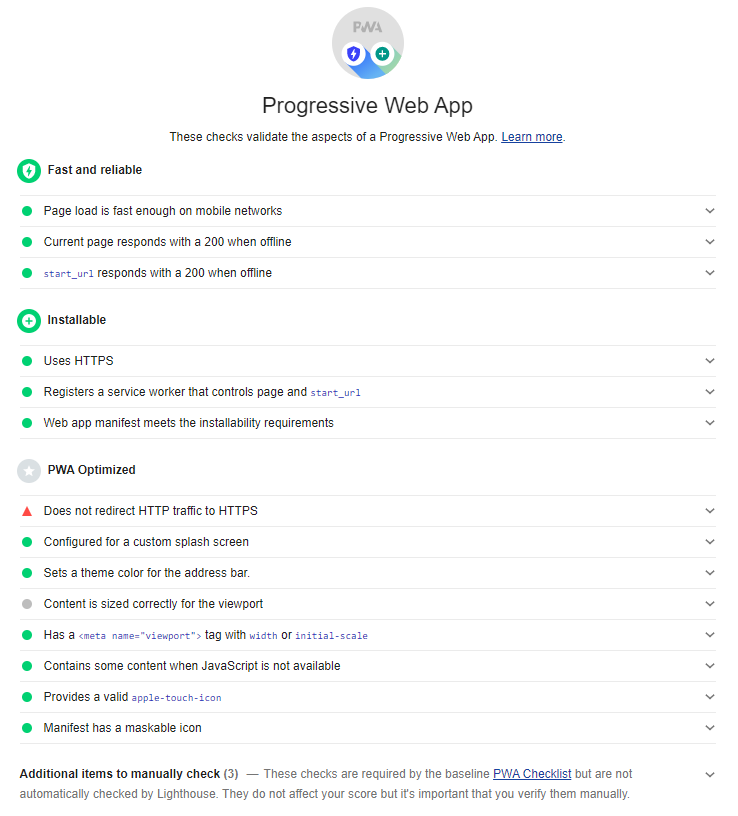Click the PWA Optimized gray star icon

(29, 470)
